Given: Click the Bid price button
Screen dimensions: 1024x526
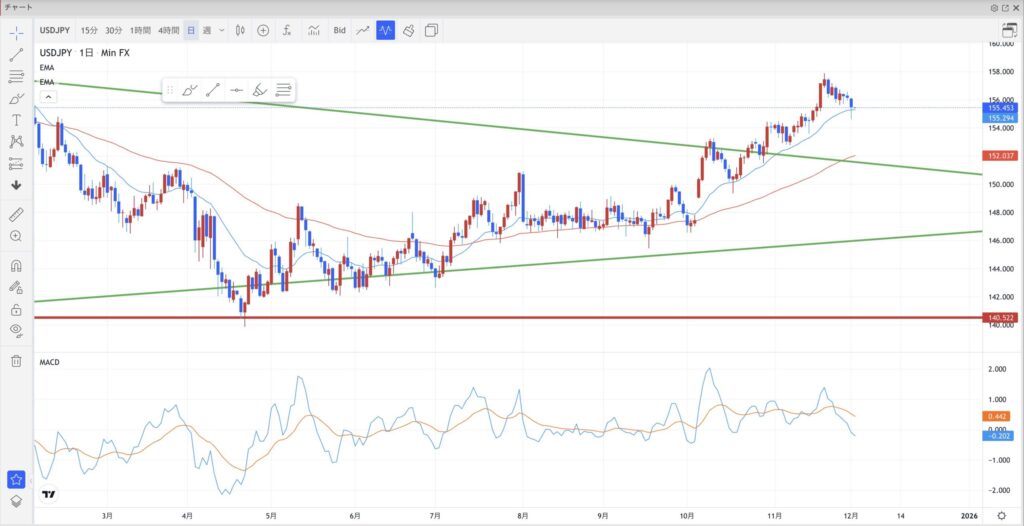Looking at the screenshot, I should tap(340, 31).
